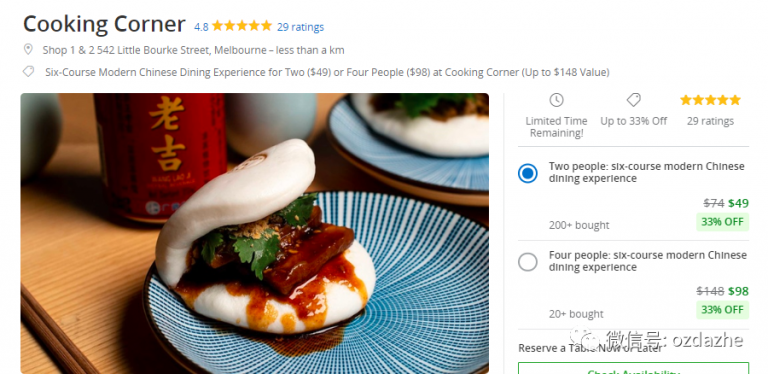Click the 29 ratings text in sidebar
This screenshot has width=768, height=374.
[710, 121]
